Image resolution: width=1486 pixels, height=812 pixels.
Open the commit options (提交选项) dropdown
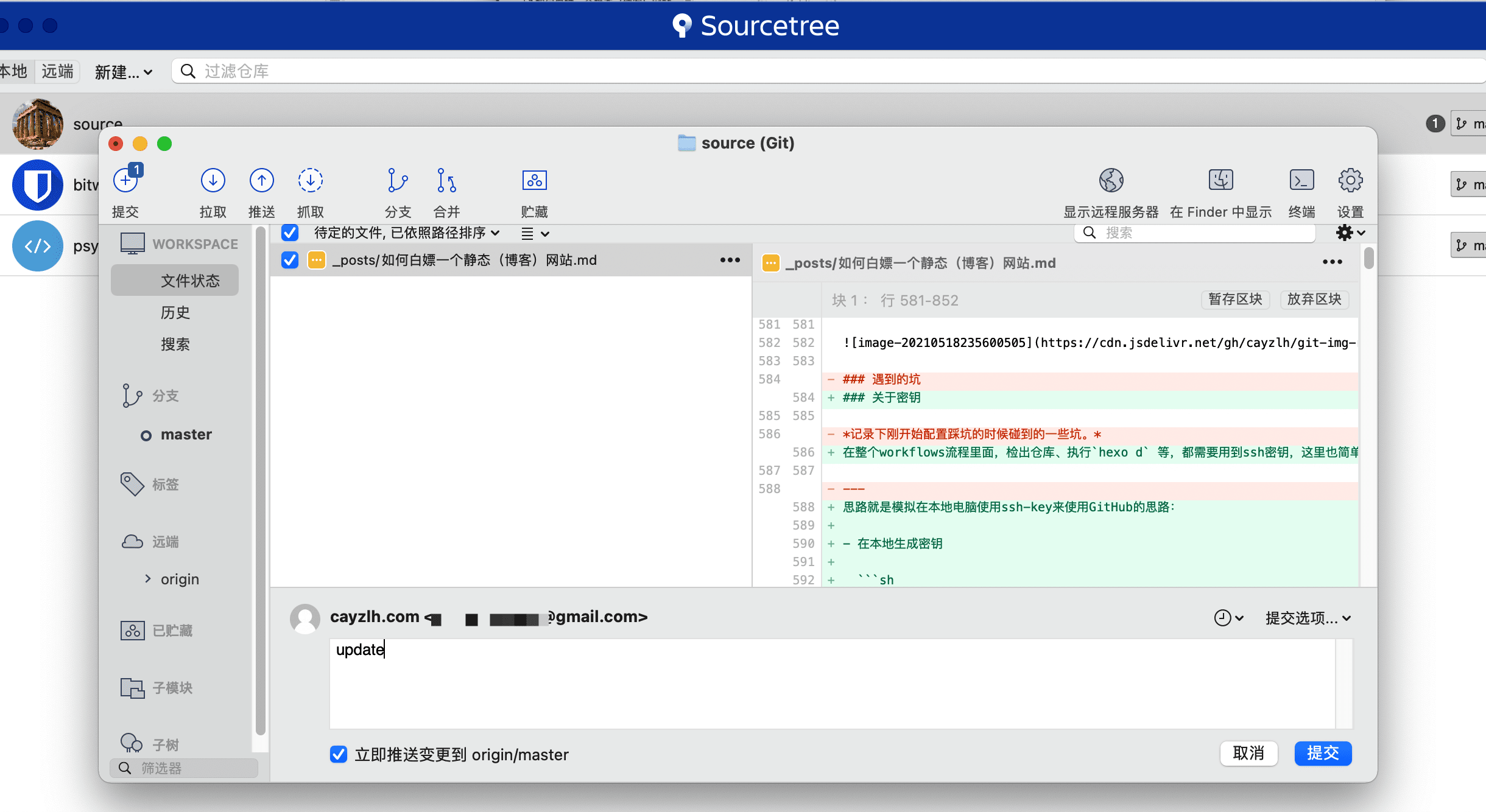(1308, 618)
